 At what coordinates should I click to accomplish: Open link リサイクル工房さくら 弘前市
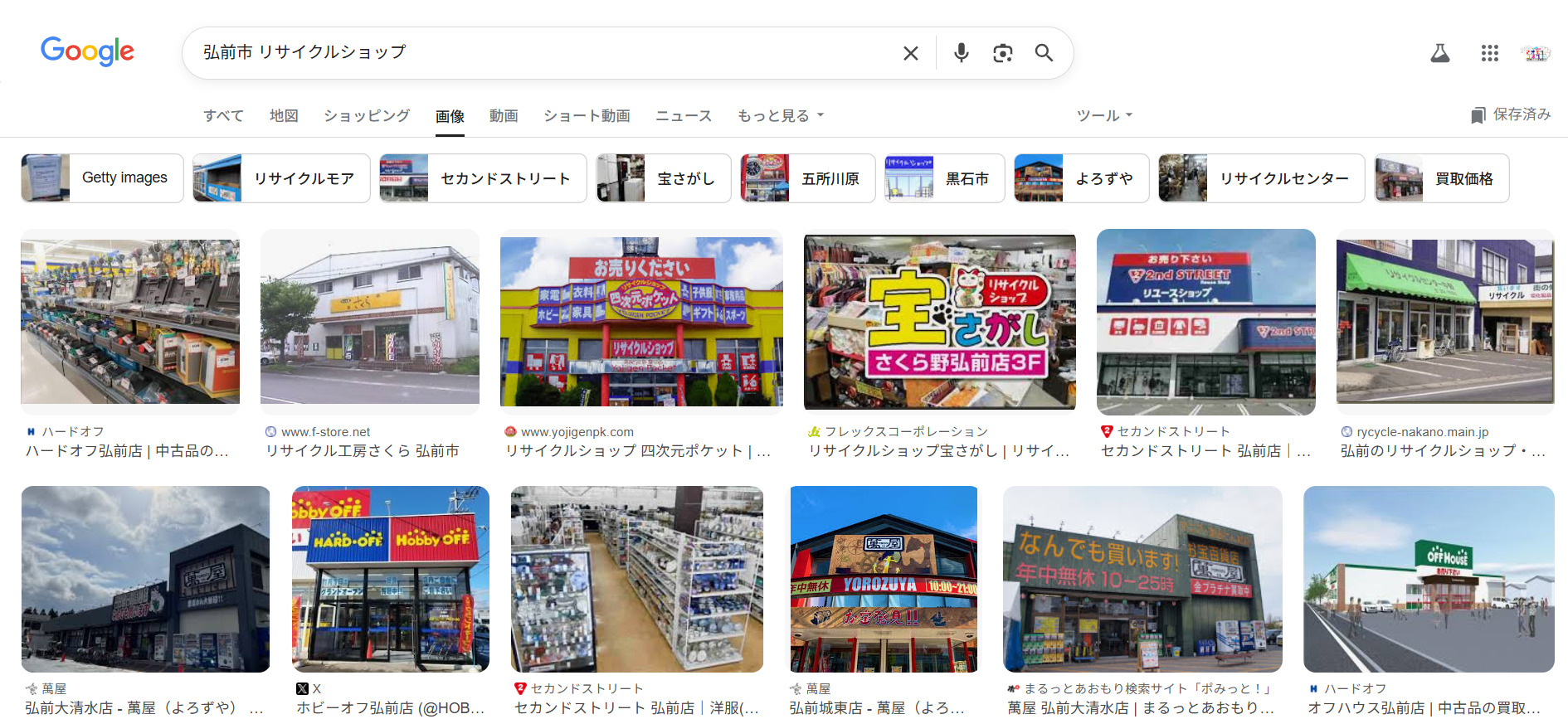coord(363,451)
